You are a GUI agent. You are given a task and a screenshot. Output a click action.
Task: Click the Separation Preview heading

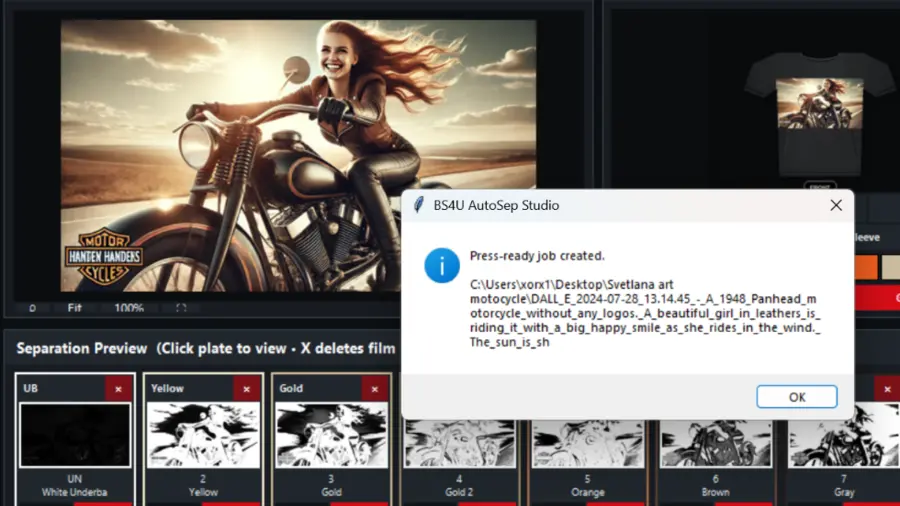pos(82,348)
